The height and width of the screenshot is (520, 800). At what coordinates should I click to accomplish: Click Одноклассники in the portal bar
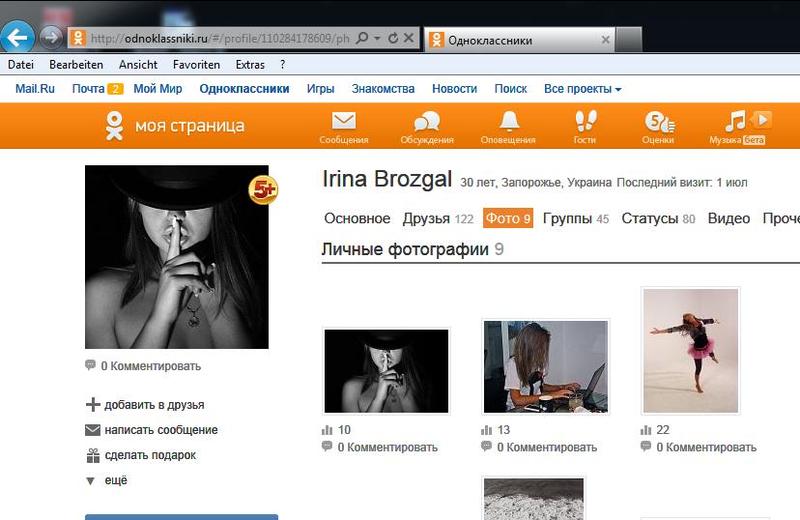pos(244,89)
